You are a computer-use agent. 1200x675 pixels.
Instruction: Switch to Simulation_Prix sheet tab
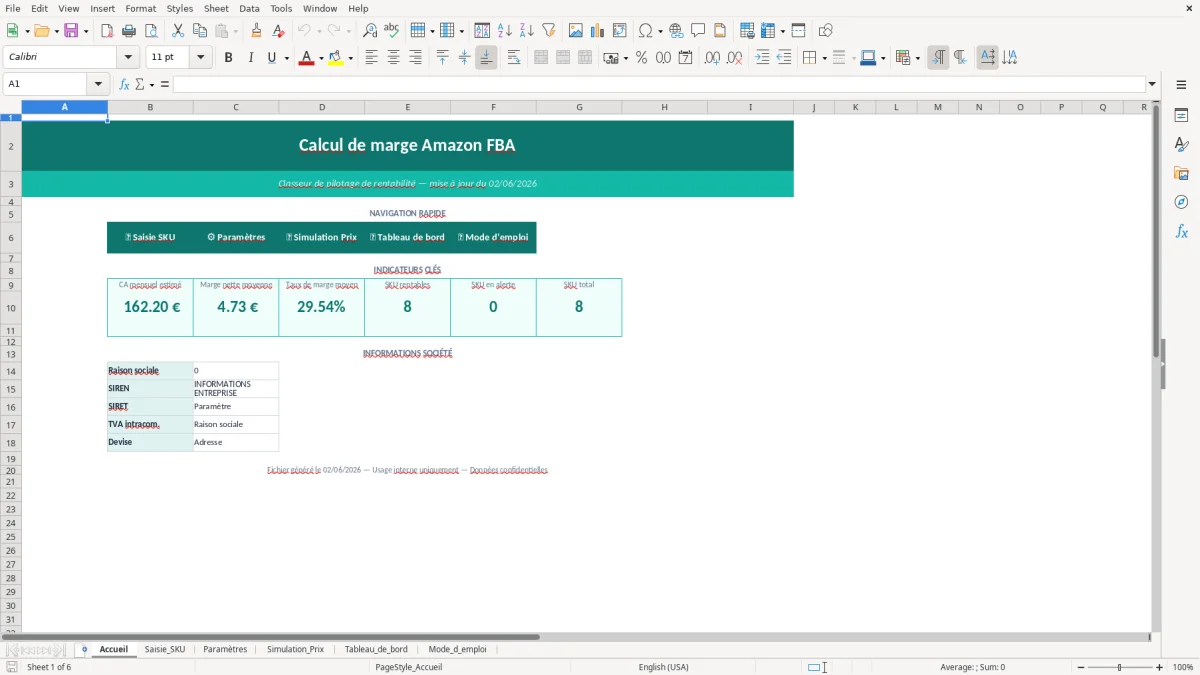(295, 649)
